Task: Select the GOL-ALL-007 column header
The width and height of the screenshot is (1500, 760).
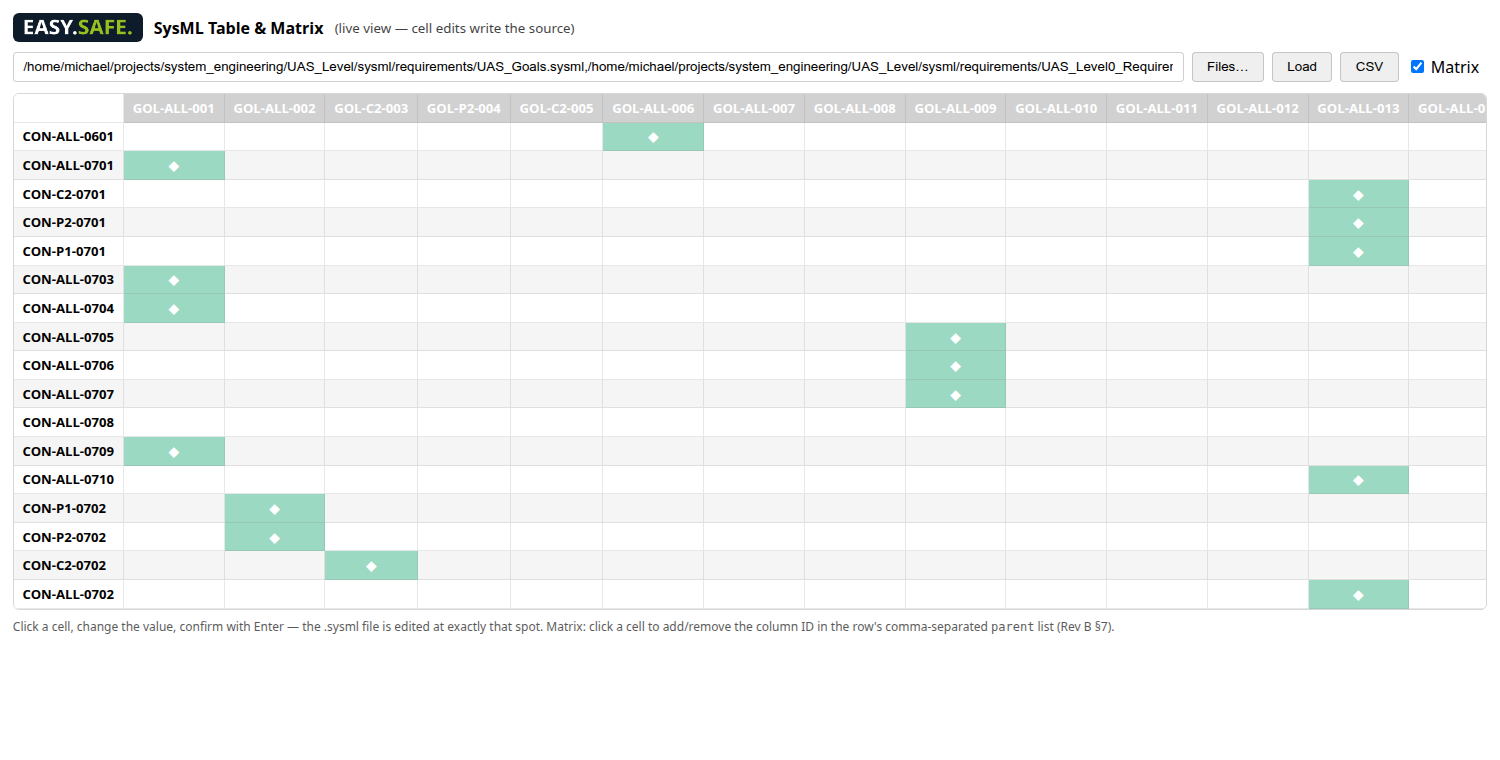Action: (x=754, y=108)
